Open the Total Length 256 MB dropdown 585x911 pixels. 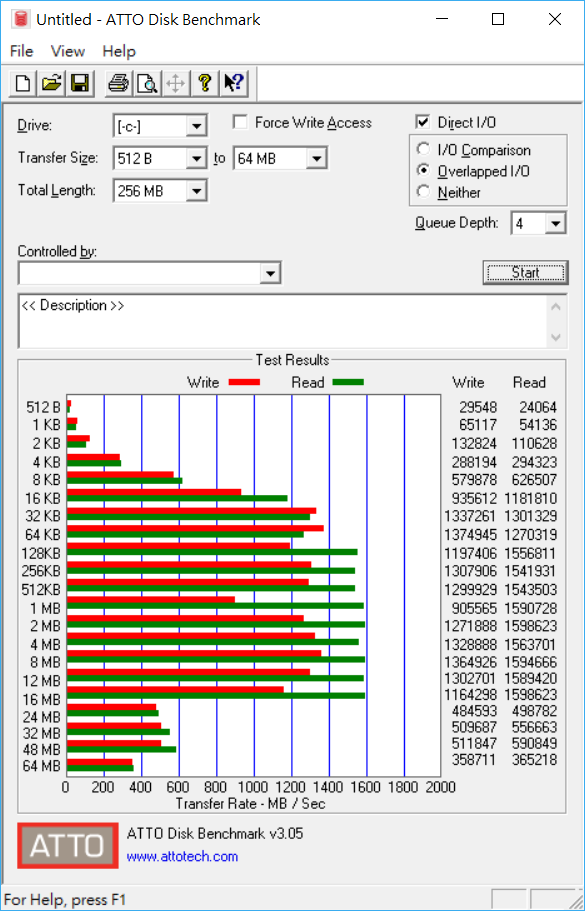click(196, 191)
